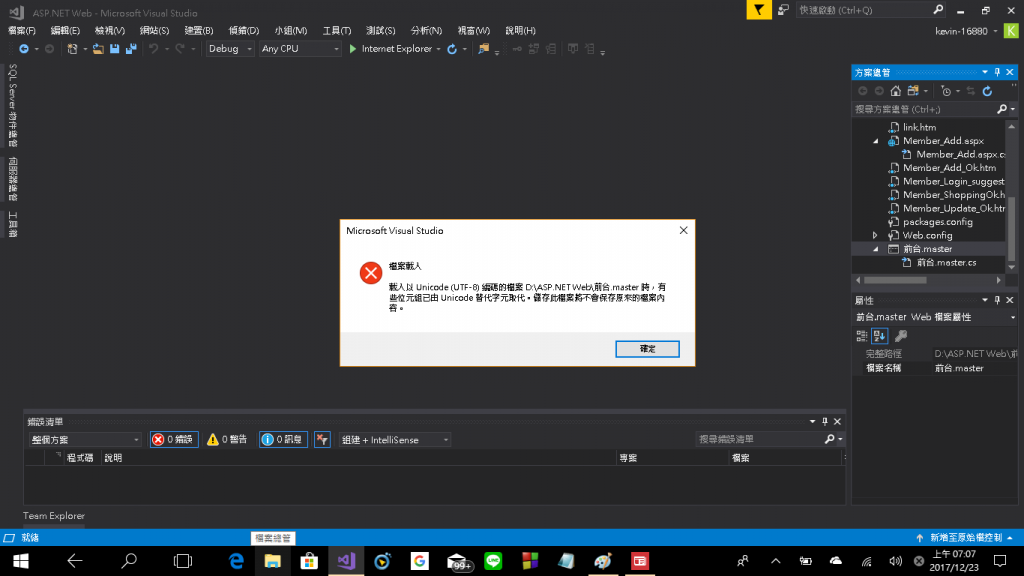This screenshot has width=1024, height=576.
Task: Click the New Project toolbar icon
Action: pos(72,49)
